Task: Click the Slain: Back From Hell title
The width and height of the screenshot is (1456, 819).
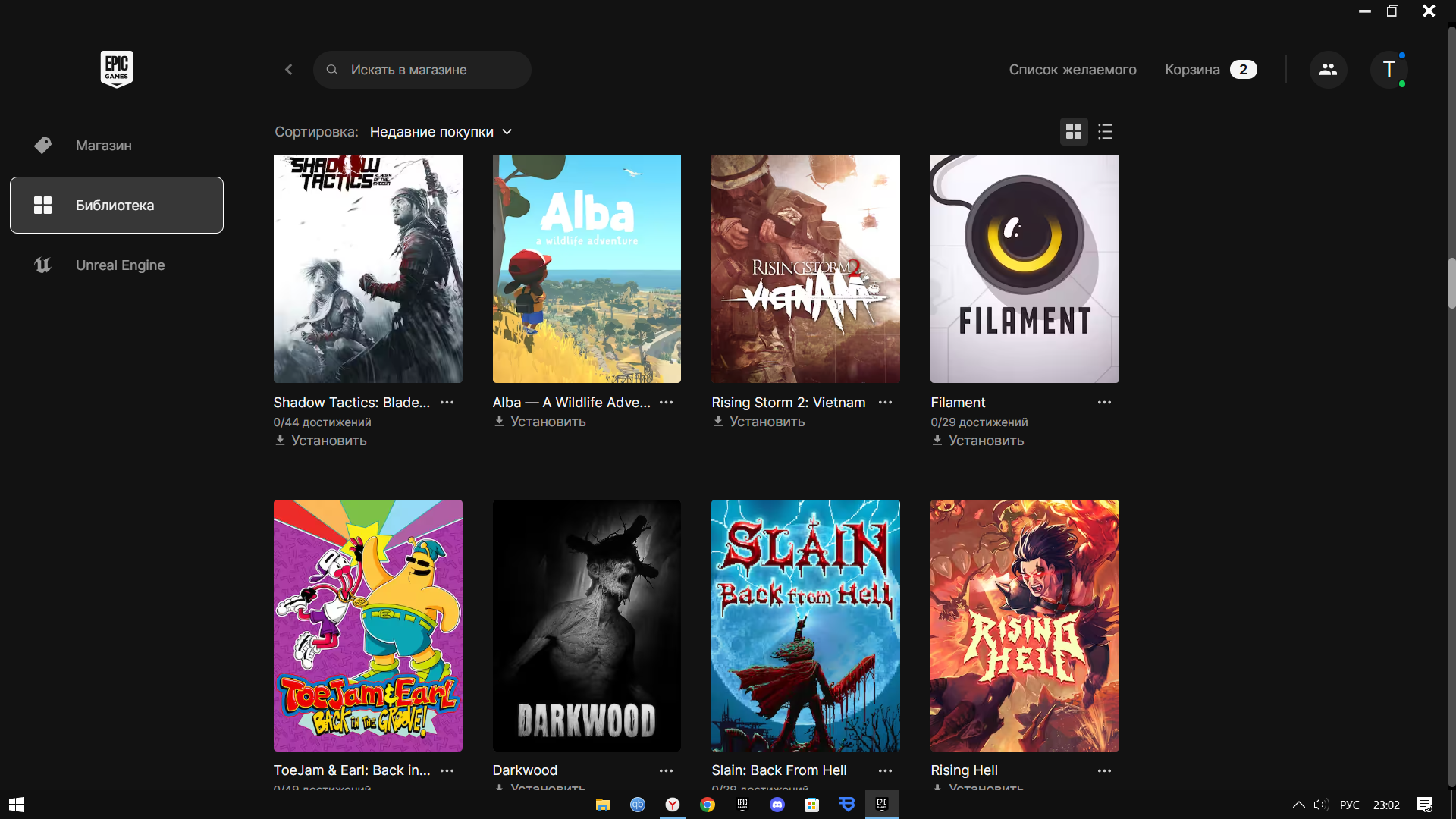Action: tap(779, 770)
